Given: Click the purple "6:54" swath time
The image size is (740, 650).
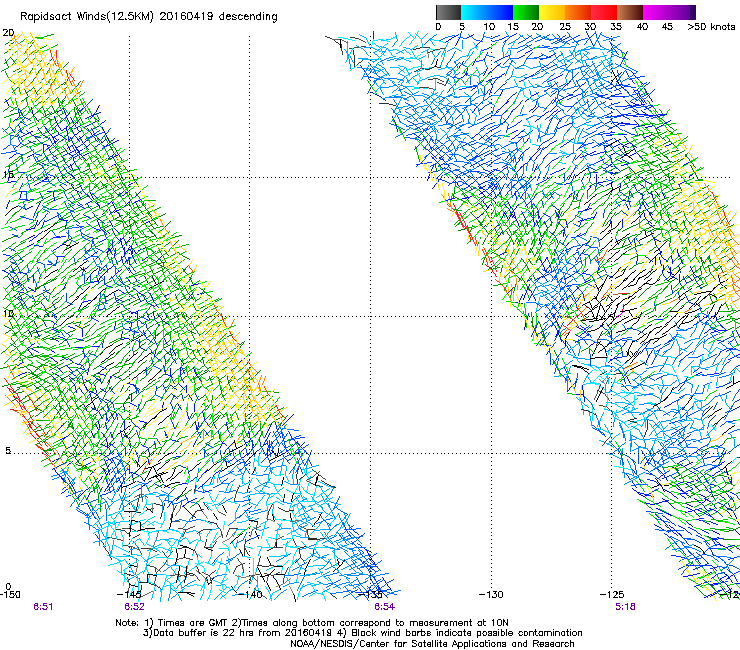Looking at the screenshot, I should pos(385,607).
